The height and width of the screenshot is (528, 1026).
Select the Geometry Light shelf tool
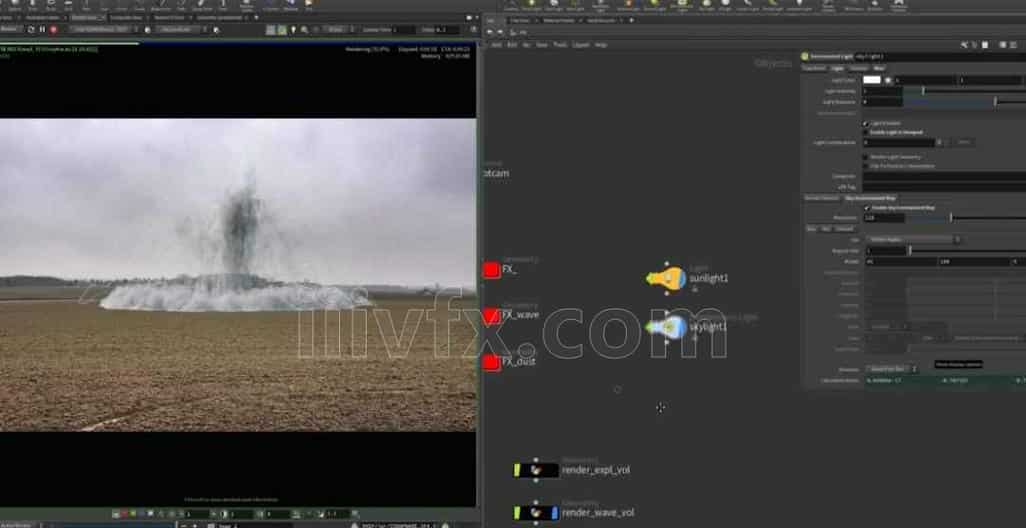600,8
